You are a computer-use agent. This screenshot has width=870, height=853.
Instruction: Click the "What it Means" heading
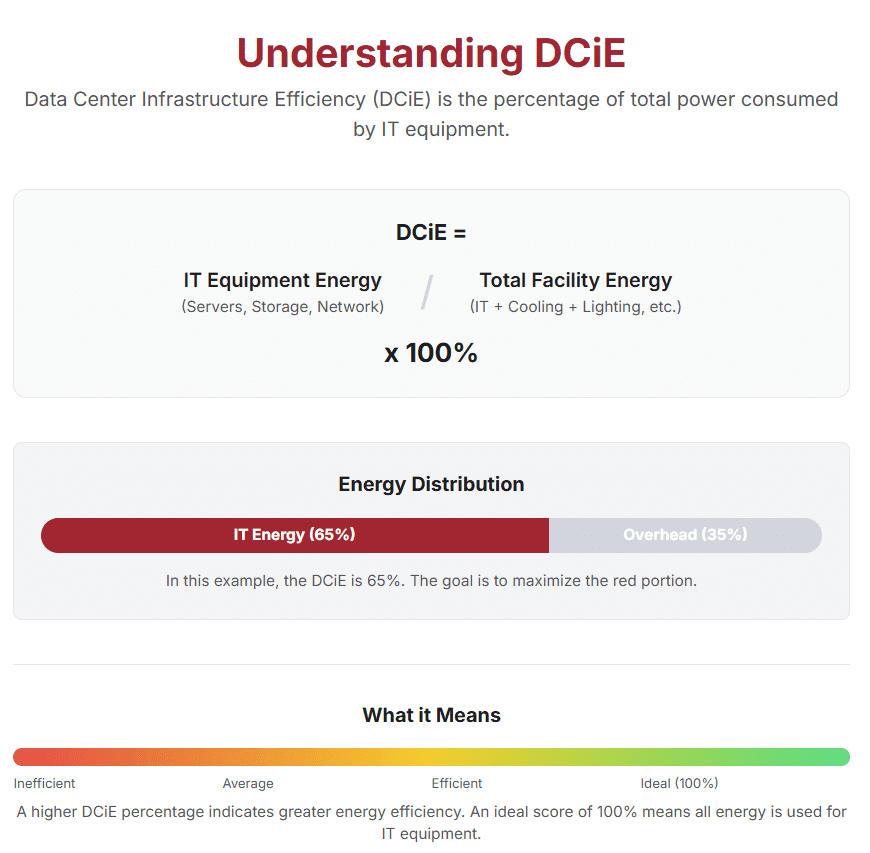pyautogui.click(x=431, y=715)
